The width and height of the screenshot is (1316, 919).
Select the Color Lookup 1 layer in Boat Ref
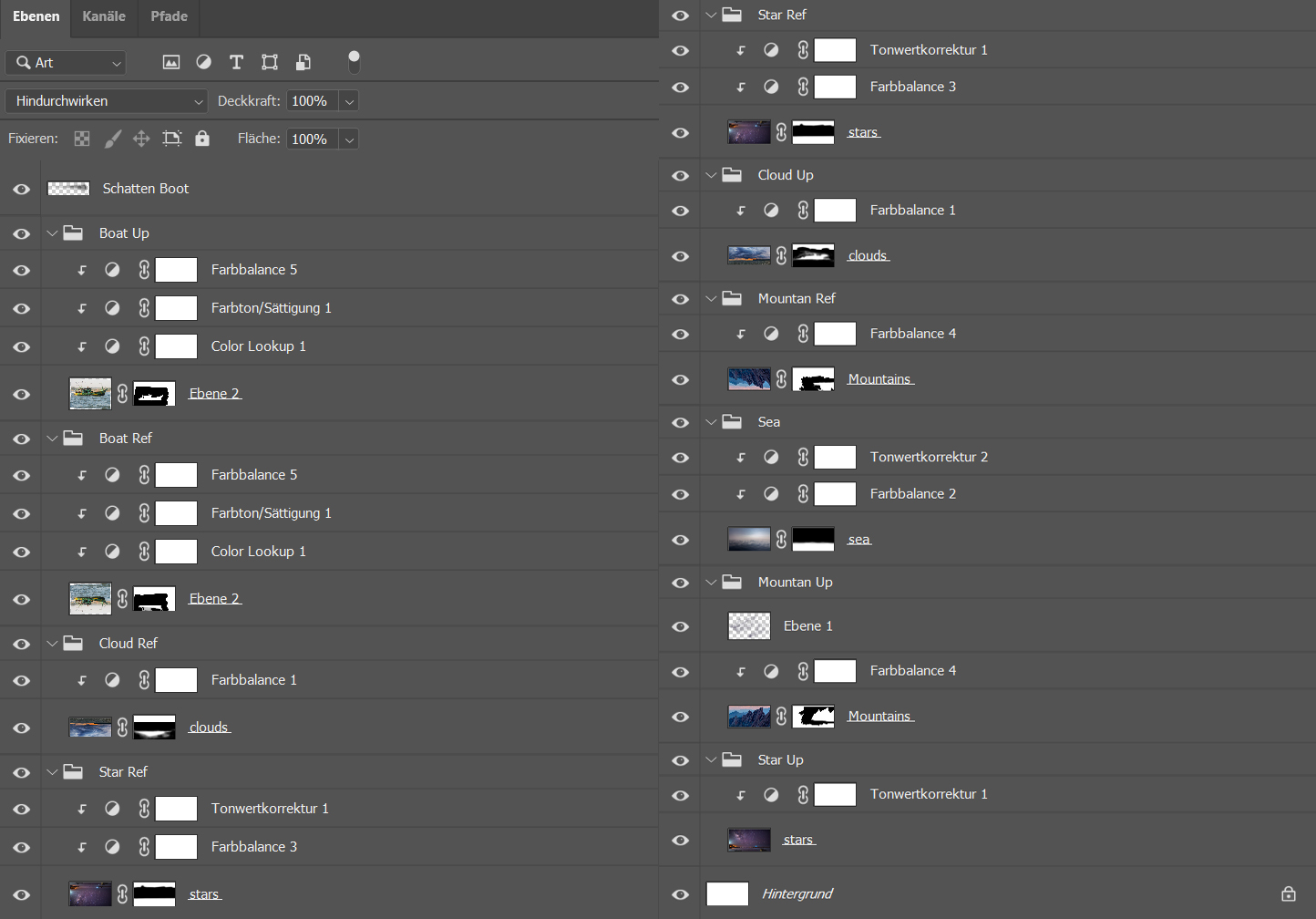(x=258, y=552)
